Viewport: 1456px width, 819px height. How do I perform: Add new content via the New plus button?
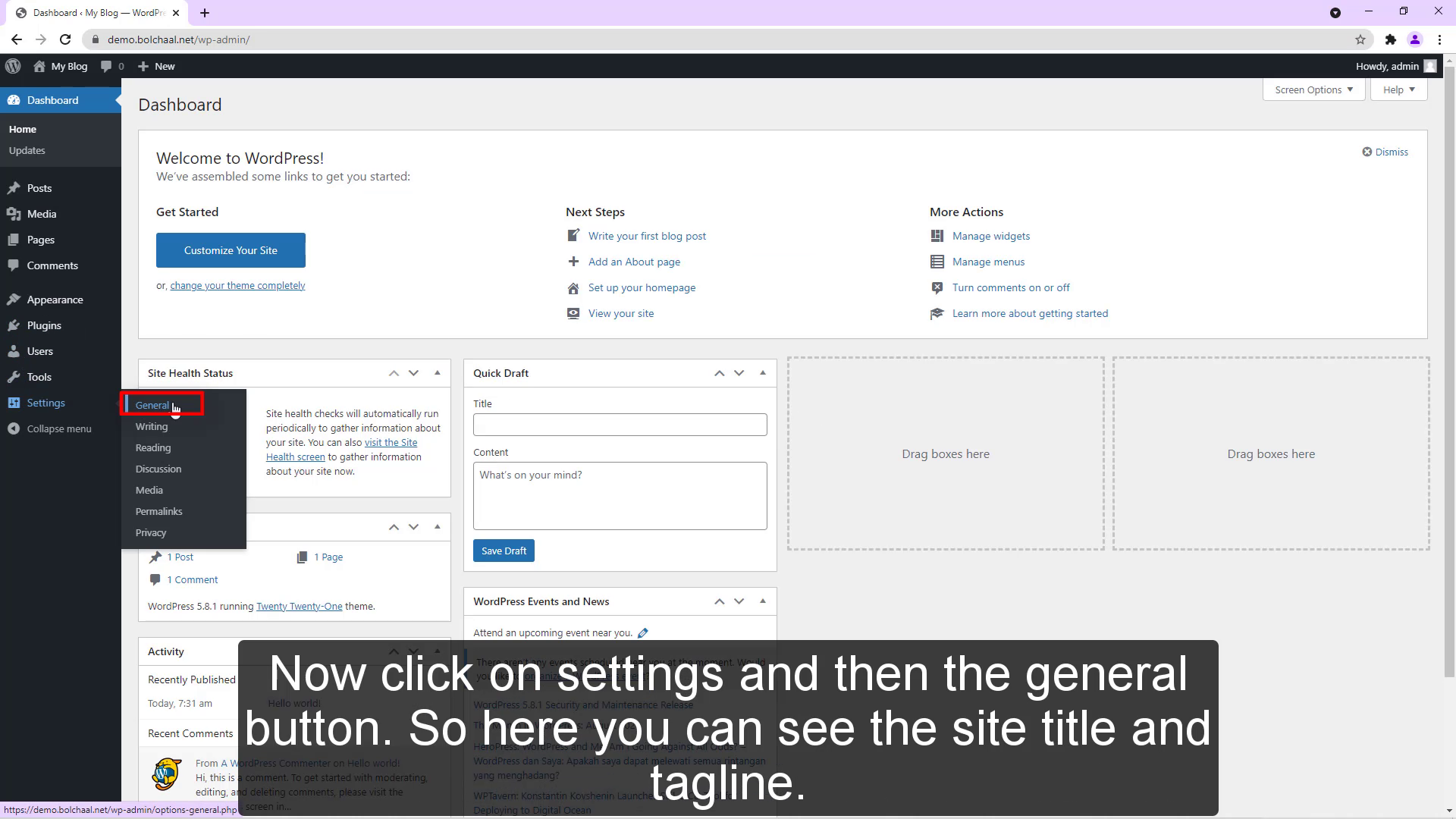point(156,66)
